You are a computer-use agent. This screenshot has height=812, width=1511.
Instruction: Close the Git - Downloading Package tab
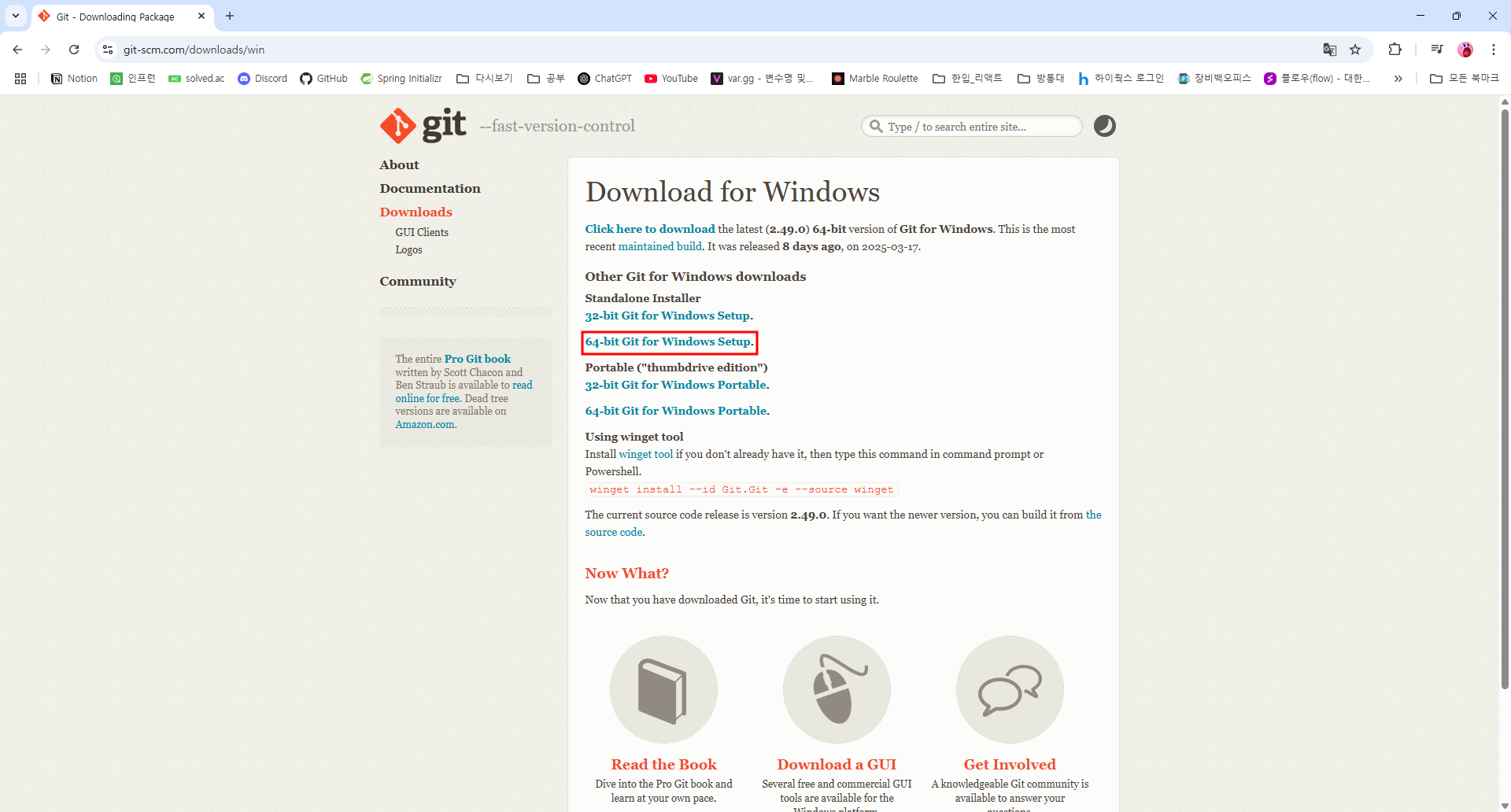coord(201,16)
